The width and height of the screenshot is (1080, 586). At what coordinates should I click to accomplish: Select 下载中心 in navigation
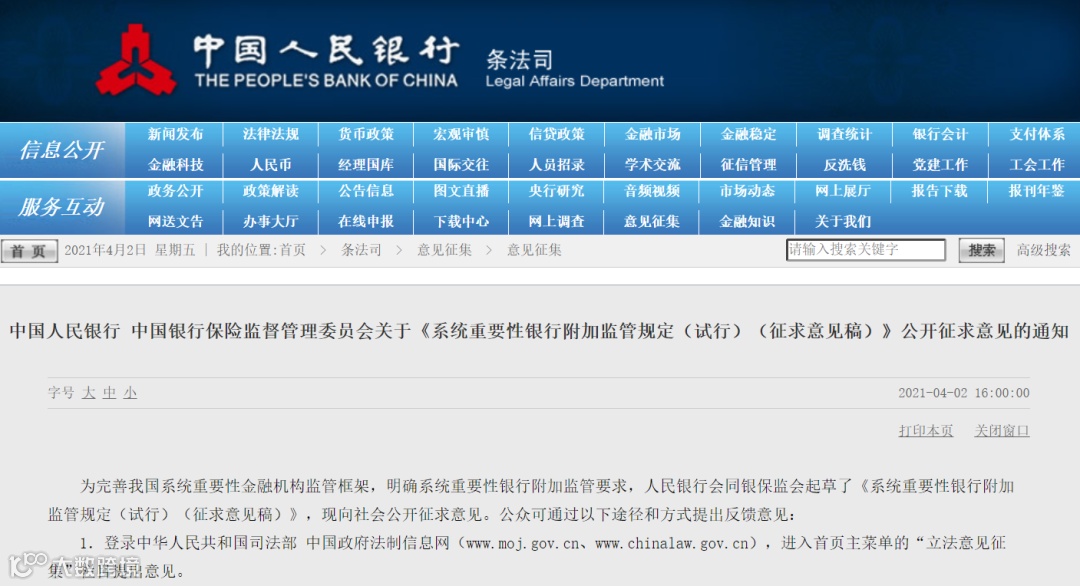461,221
